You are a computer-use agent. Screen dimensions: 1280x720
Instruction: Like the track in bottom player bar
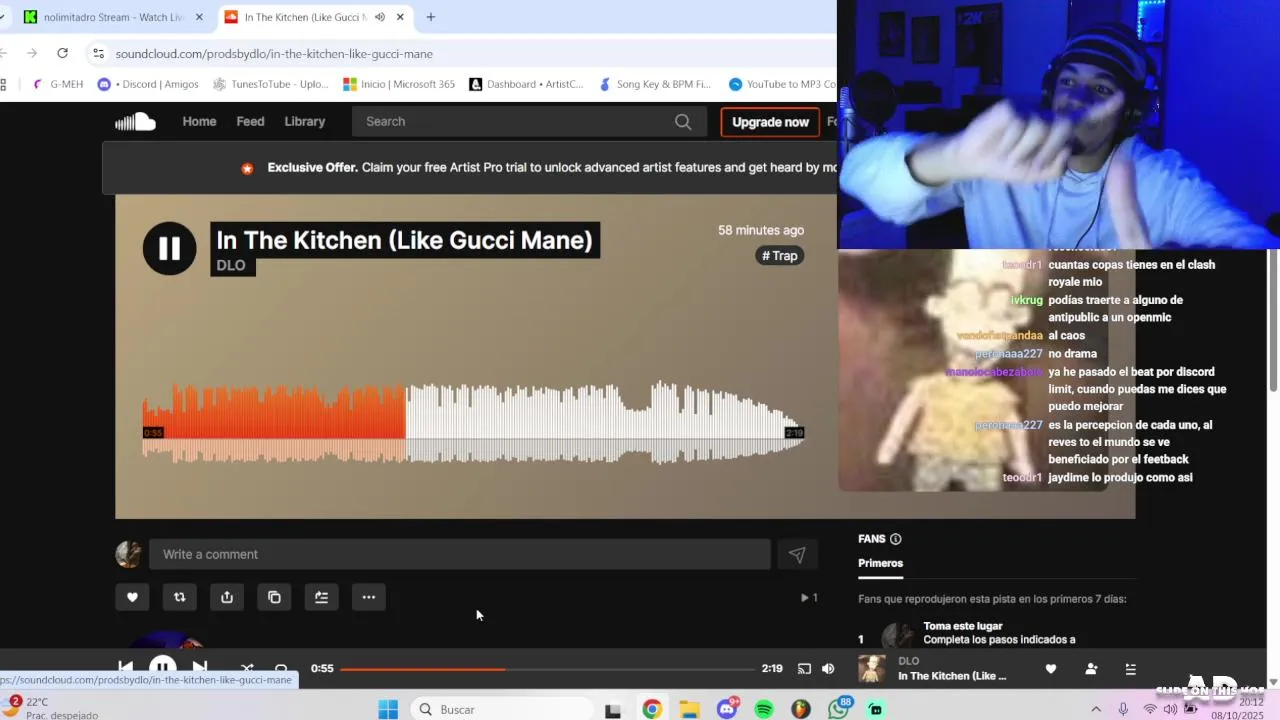1051,669
